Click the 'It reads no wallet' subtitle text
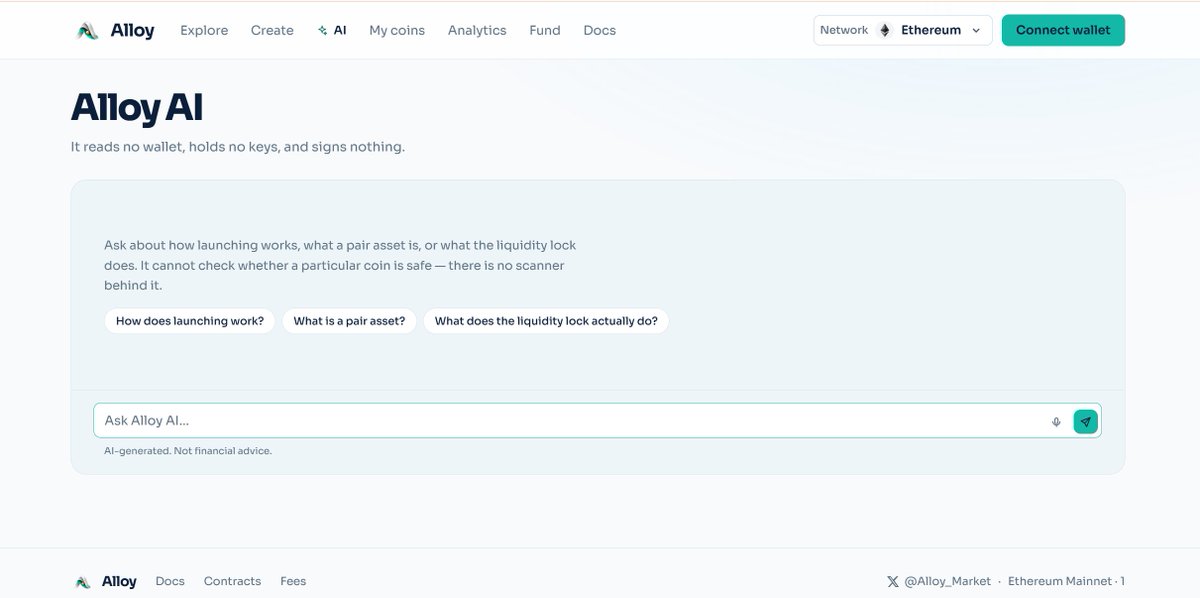Viewport: 1200px width, 598px height. [x=238, y=147]
